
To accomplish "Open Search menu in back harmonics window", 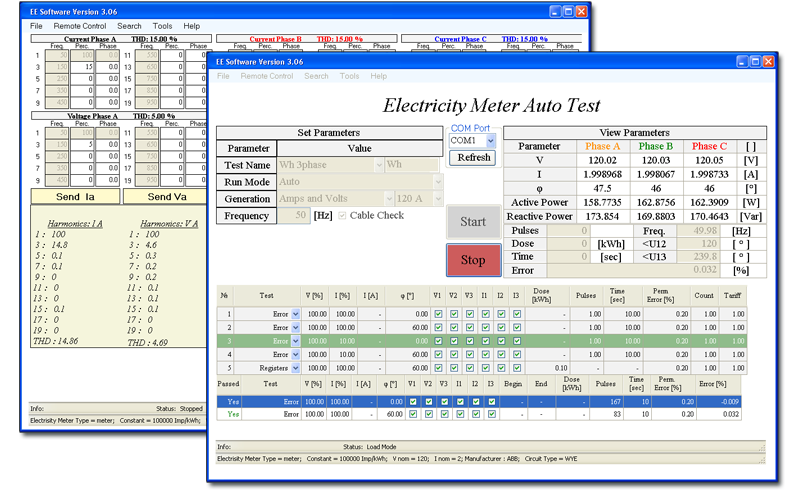I will [x=129, y=26].
